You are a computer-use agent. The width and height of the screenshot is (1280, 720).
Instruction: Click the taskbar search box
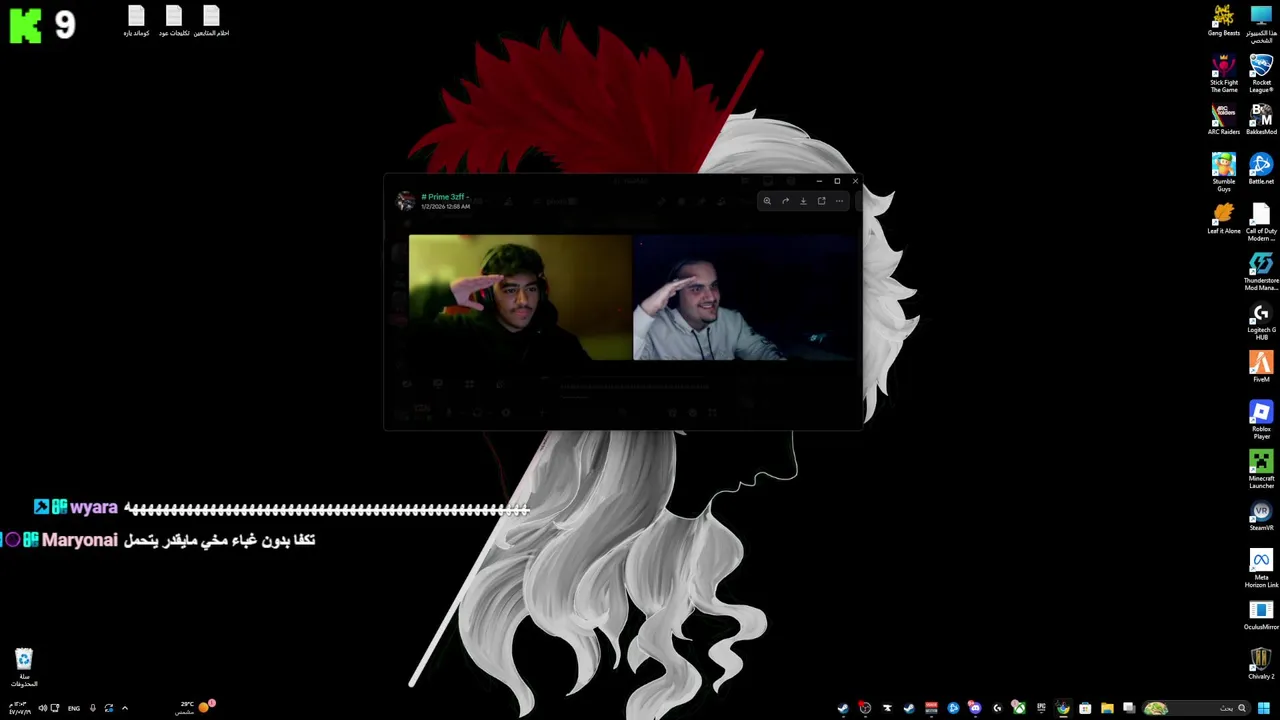[1197, 708]
